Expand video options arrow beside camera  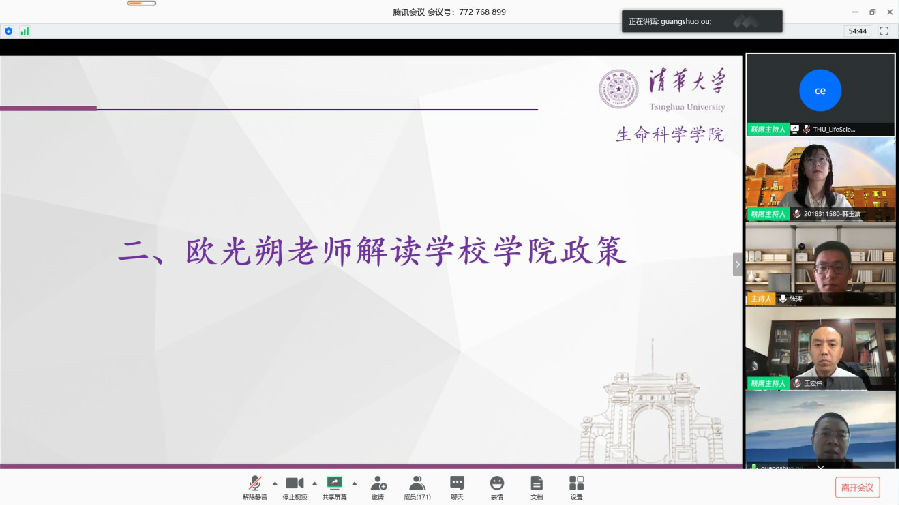tap(314, 482)
